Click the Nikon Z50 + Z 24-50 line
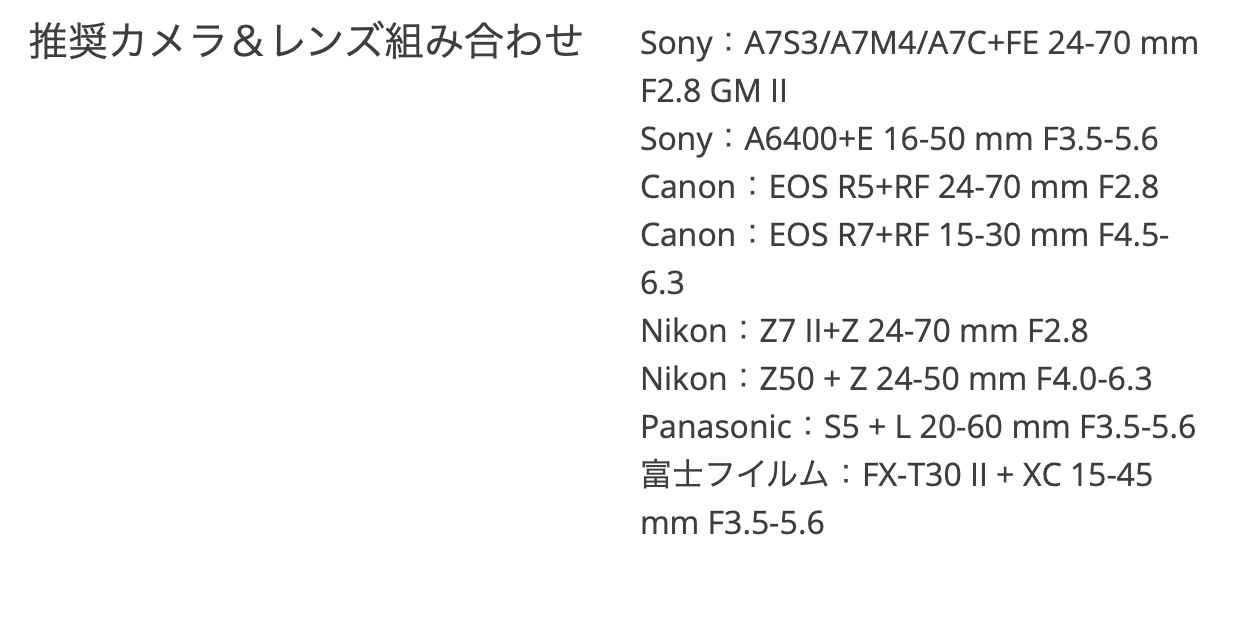This screenshot has width=1242, height=618. click(896, 379)
